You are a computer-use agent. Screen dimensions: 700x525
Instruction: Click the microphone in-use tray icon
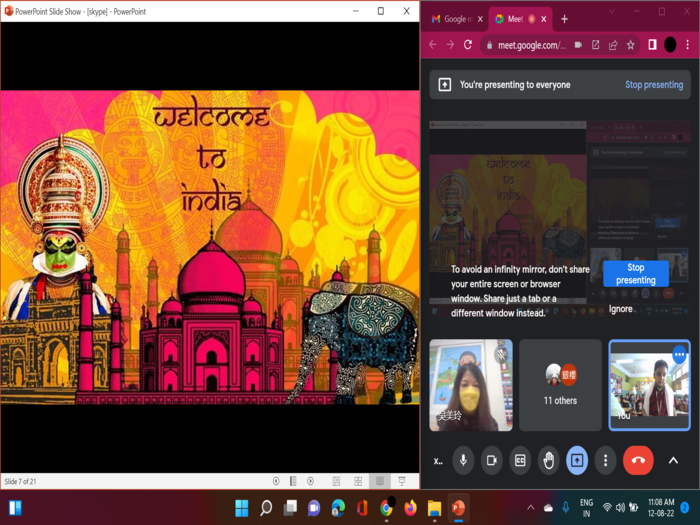[566, 508]
